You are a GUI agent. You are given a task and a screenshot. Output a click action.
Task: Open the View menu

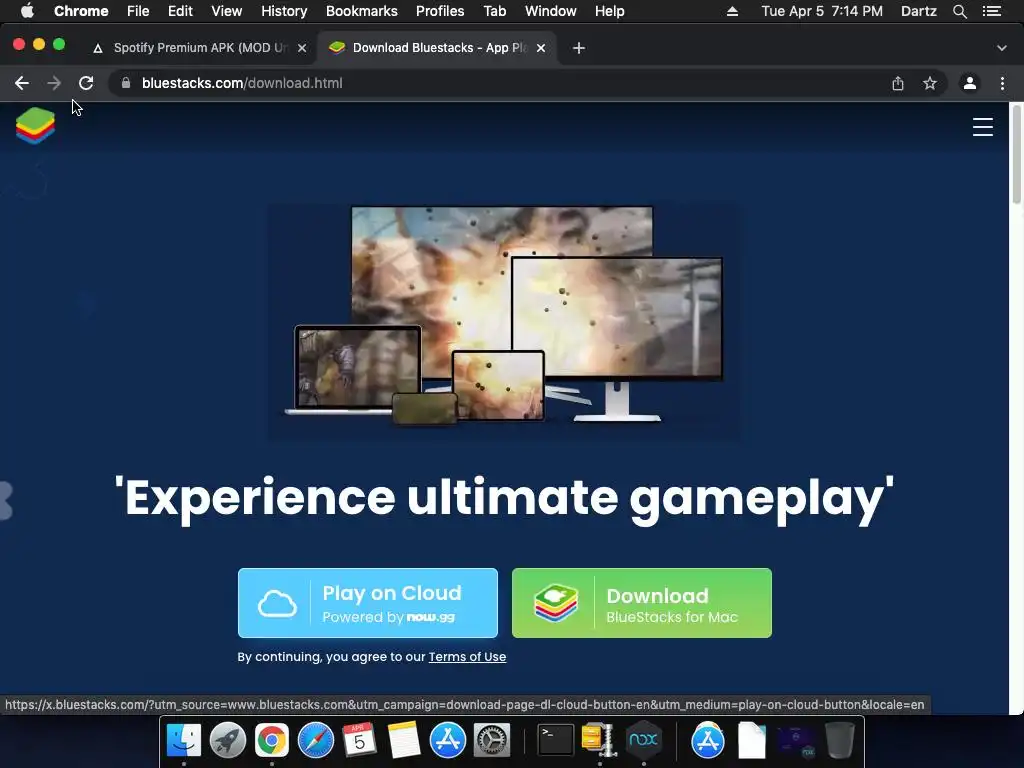(227, 11)
